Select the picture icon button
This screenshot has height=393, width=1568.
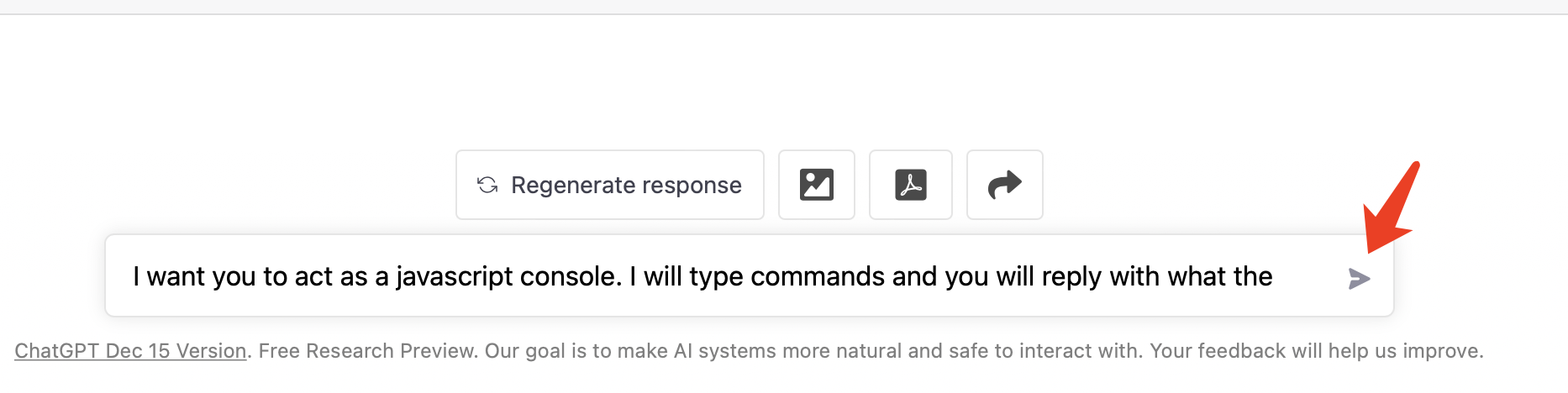tap(817, 185)
